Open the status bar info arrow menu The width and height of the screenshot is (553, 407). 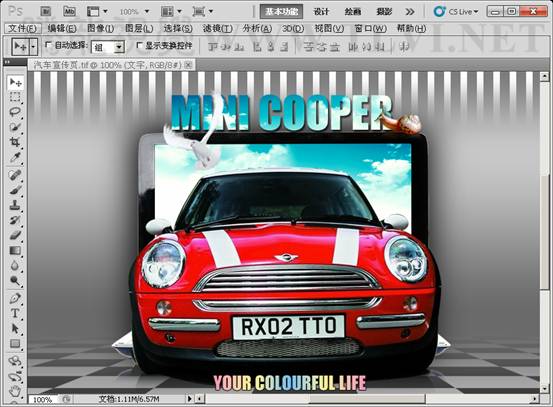189,399
